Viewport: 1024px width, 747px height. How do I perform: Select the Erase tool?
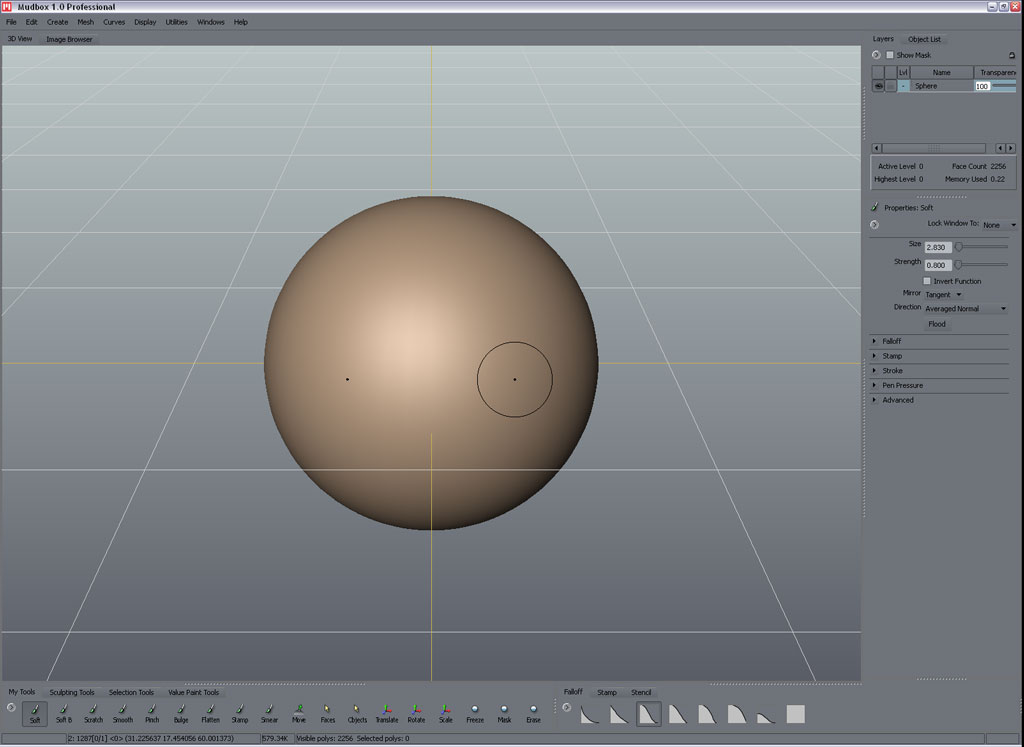click(533, 712)
